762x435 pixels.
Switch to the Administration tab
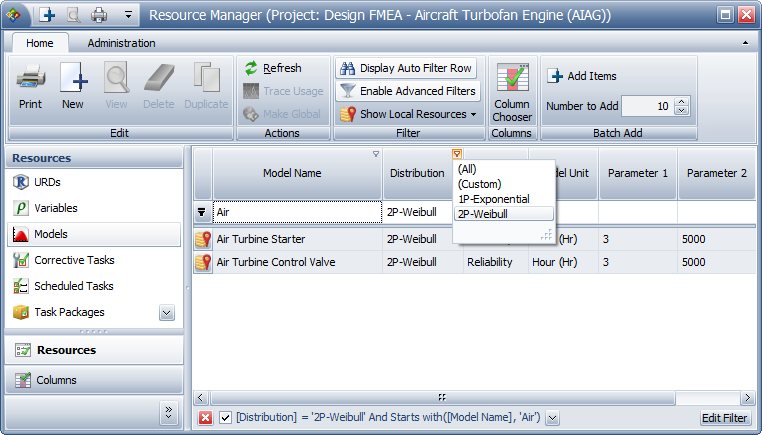click(121, 43)
